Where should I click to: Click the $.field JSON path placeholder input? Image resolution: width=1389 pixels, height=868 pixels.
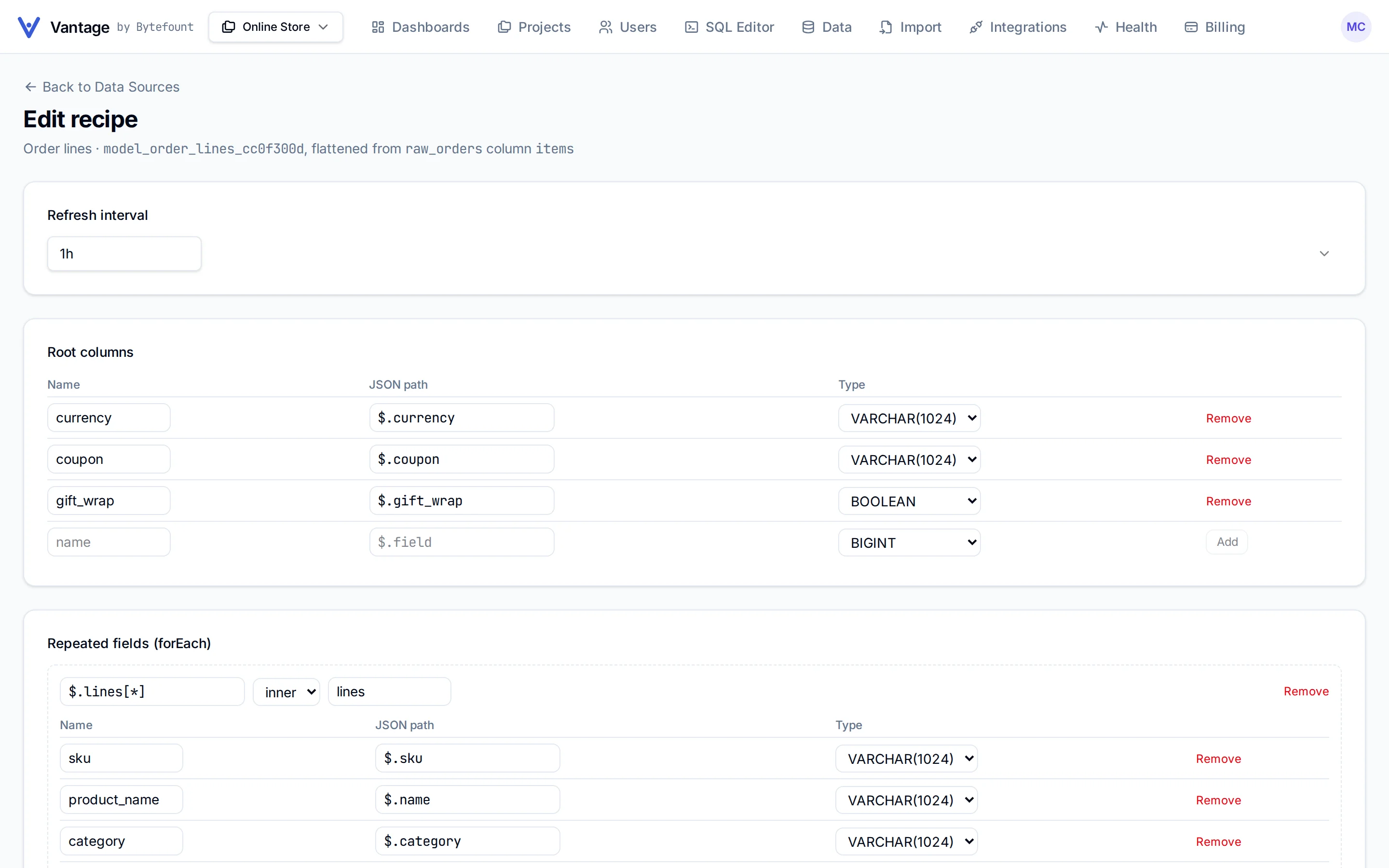pos(462,542)
